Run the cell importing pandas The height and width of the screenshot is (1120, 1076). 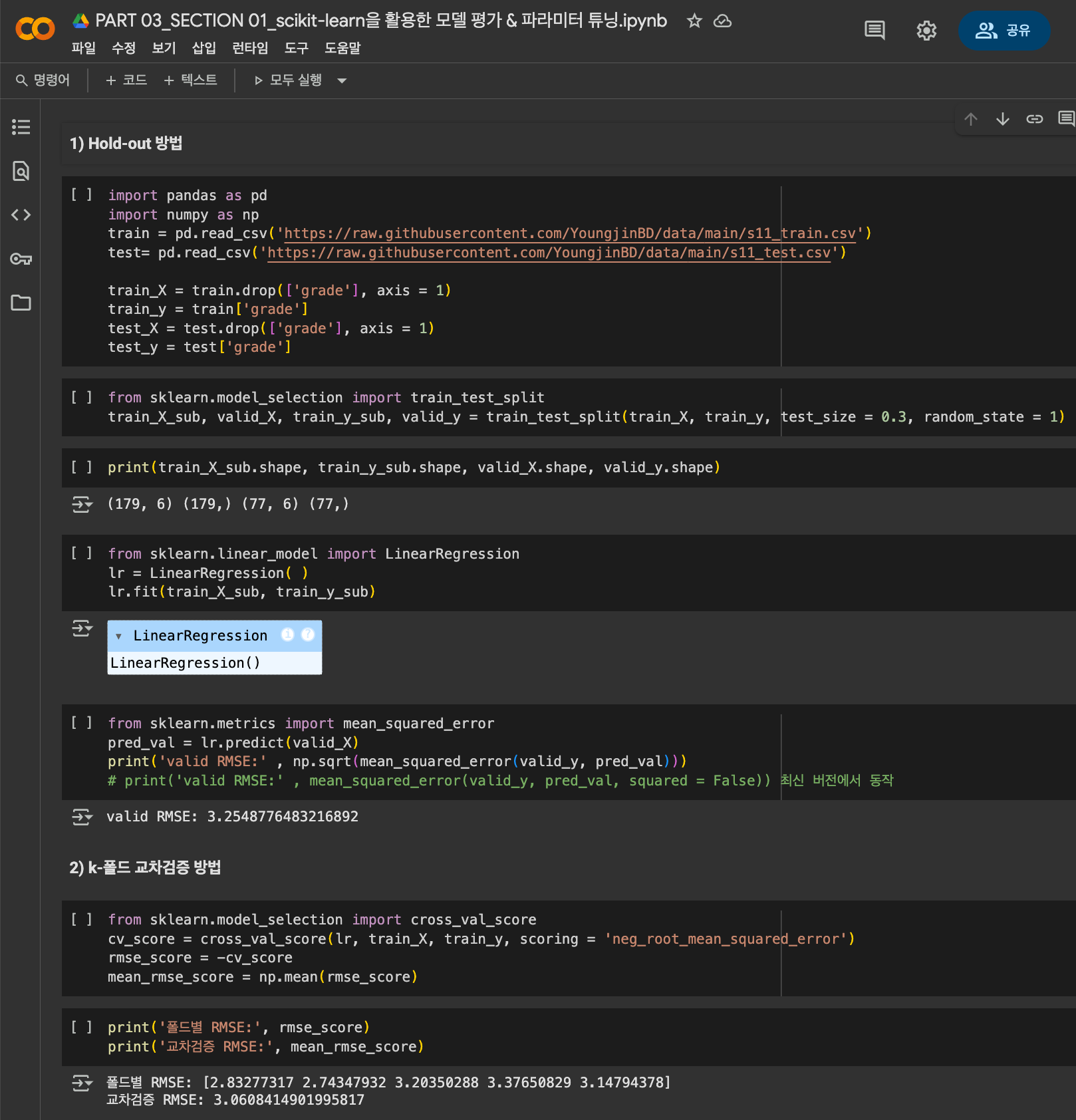tap(82, 195)
